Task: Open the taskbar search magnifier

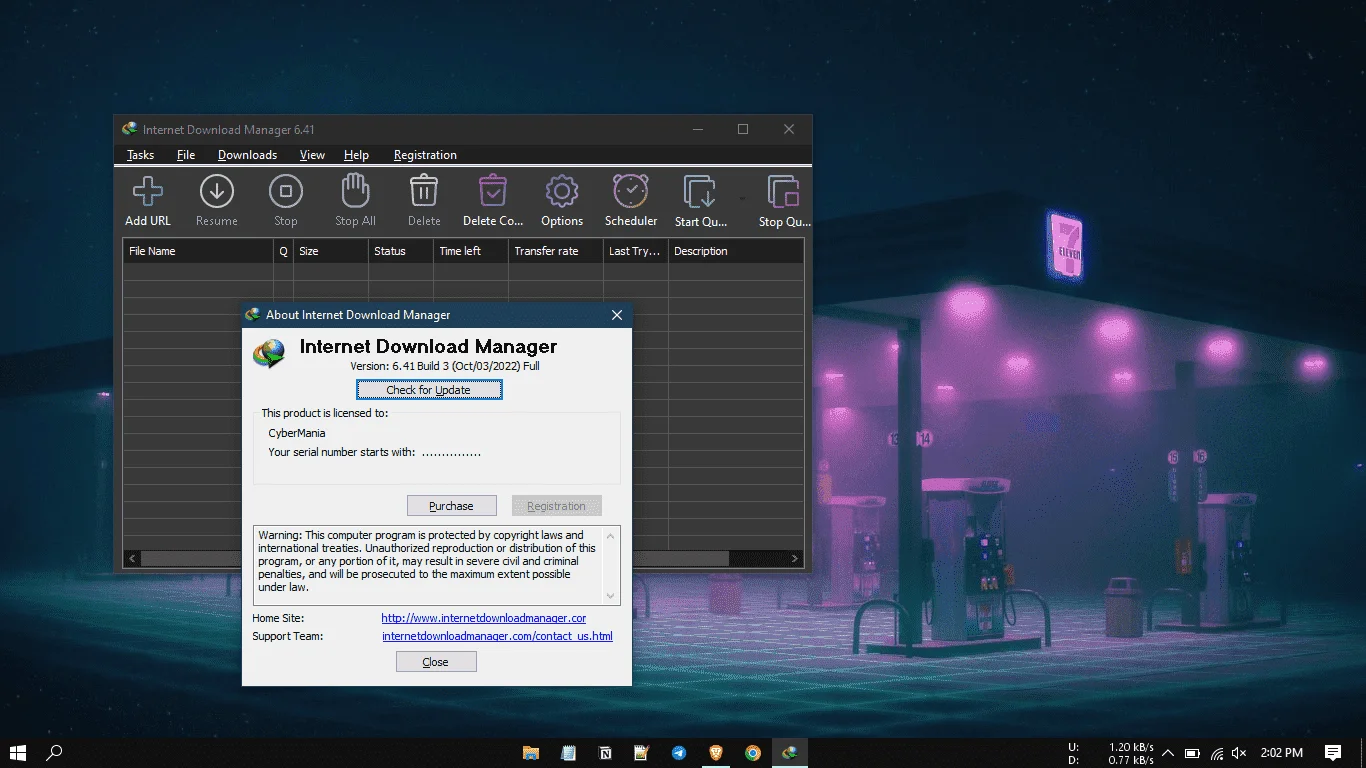Action: [x=55, y=753]
